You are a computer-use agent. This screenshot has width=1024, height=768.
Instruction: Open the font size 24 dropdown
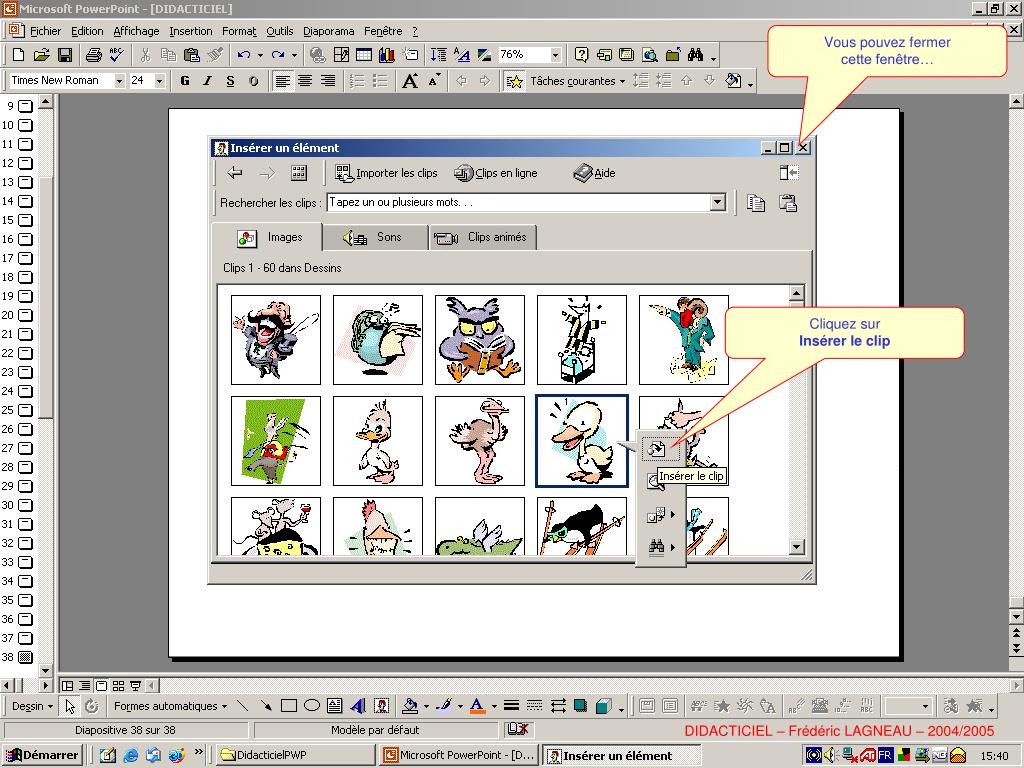pos(159,81)
